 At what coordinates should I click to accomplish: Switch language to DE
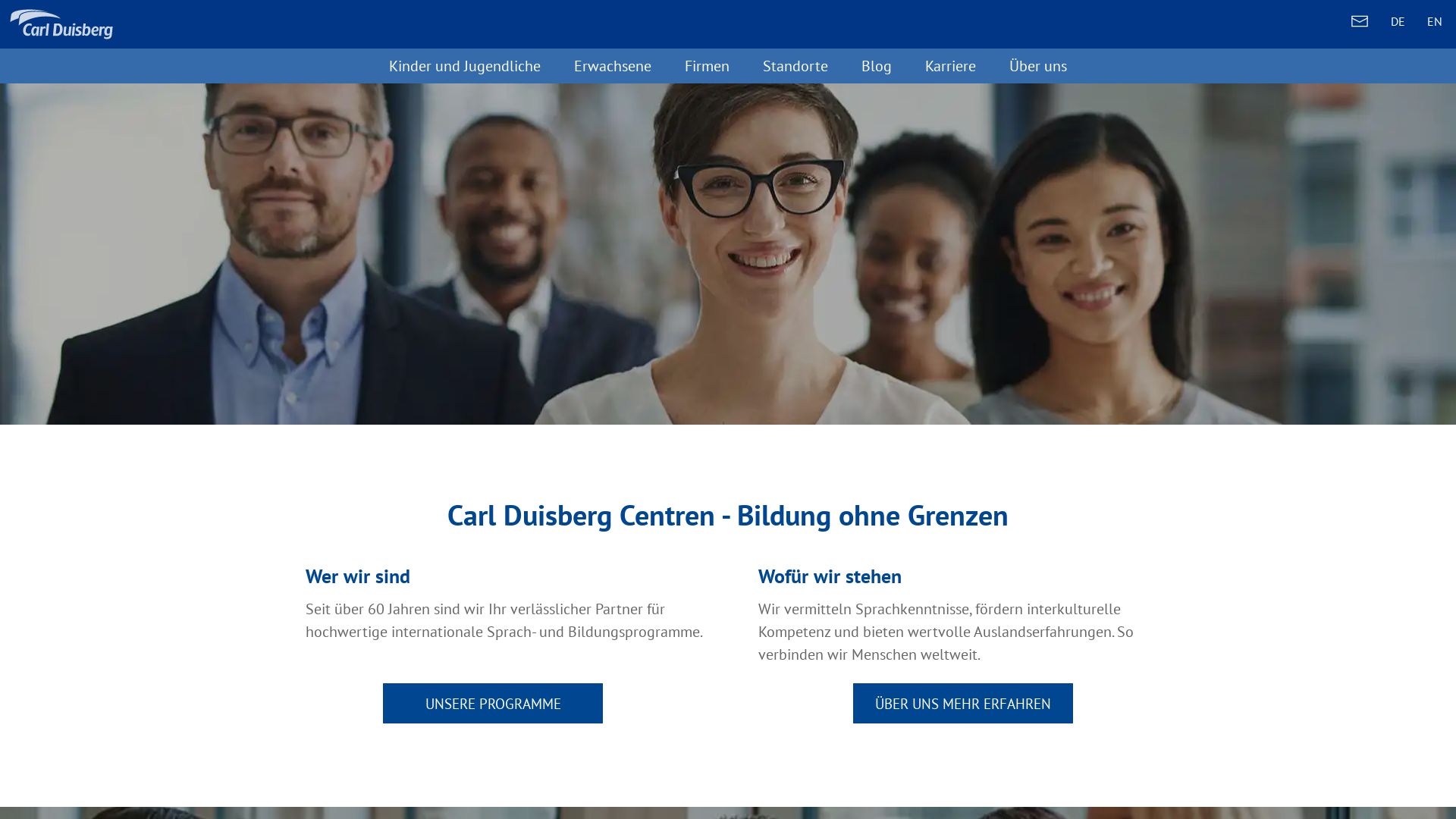1397,22
